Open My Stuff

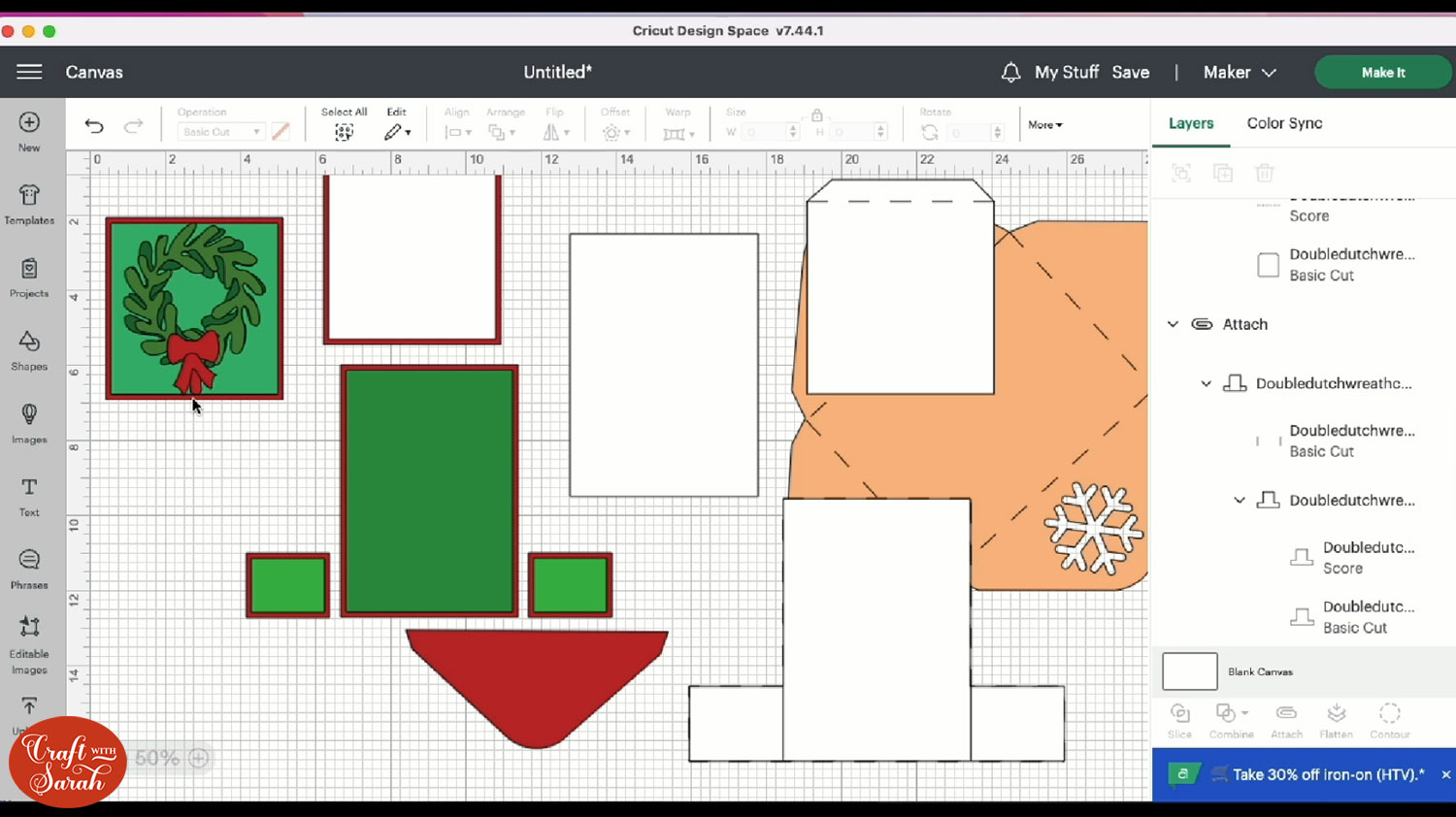(x=1067, y=72)
